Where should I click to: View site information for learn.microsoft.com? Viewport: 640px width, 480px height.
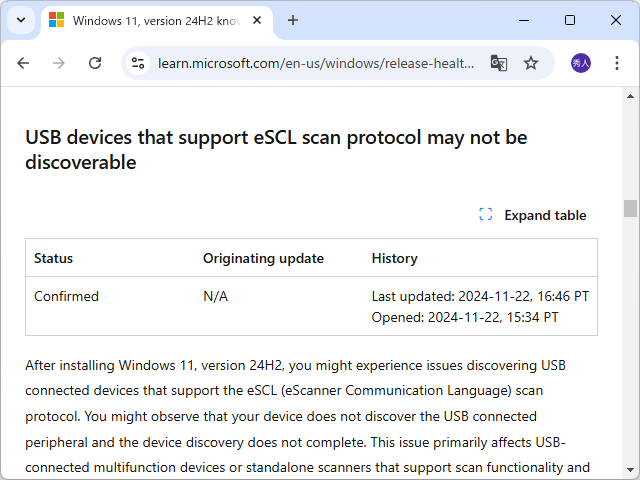139,63
